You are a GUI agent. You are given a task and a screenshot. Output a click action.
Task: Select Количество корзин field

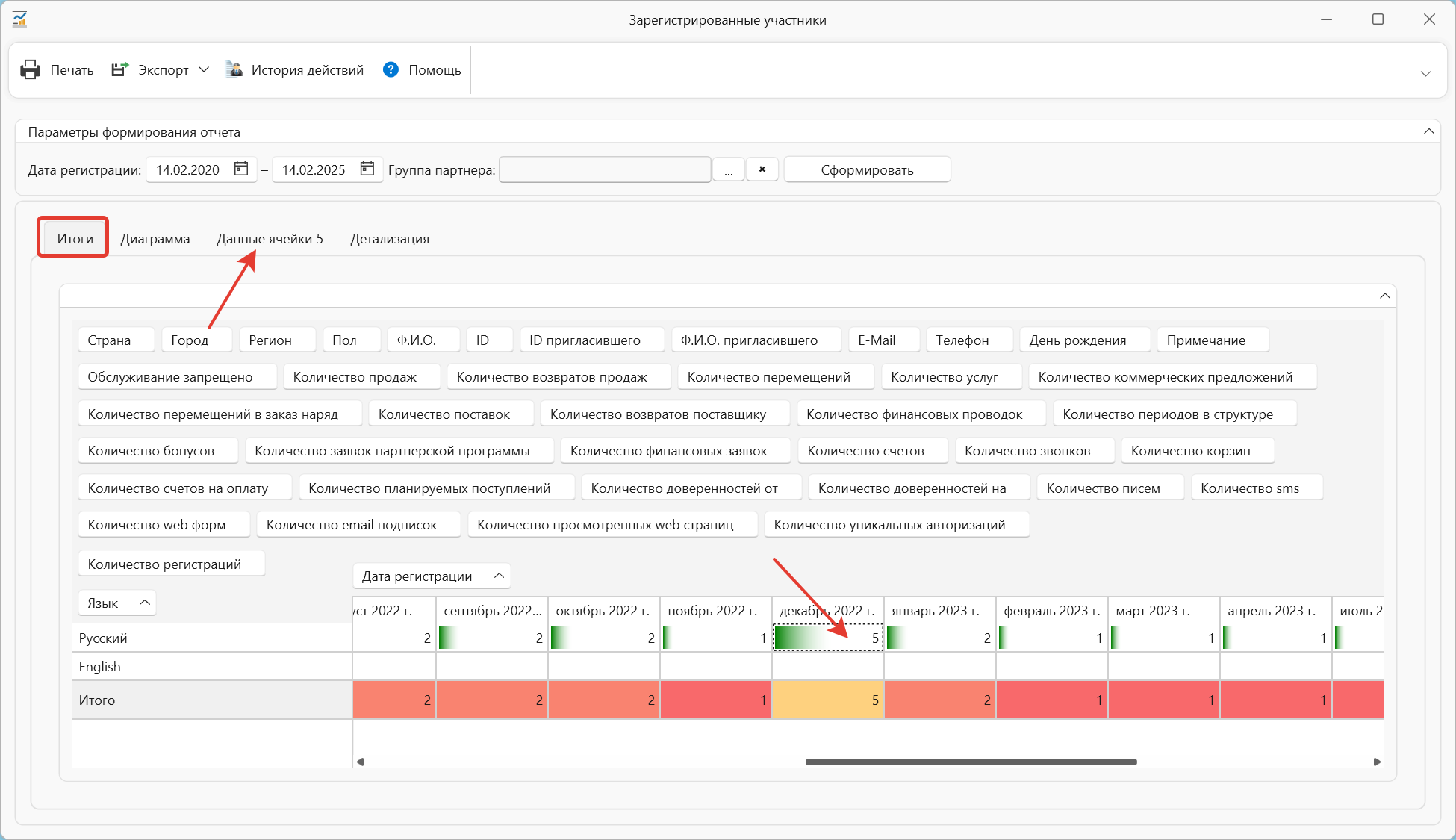pos(1198,450)
